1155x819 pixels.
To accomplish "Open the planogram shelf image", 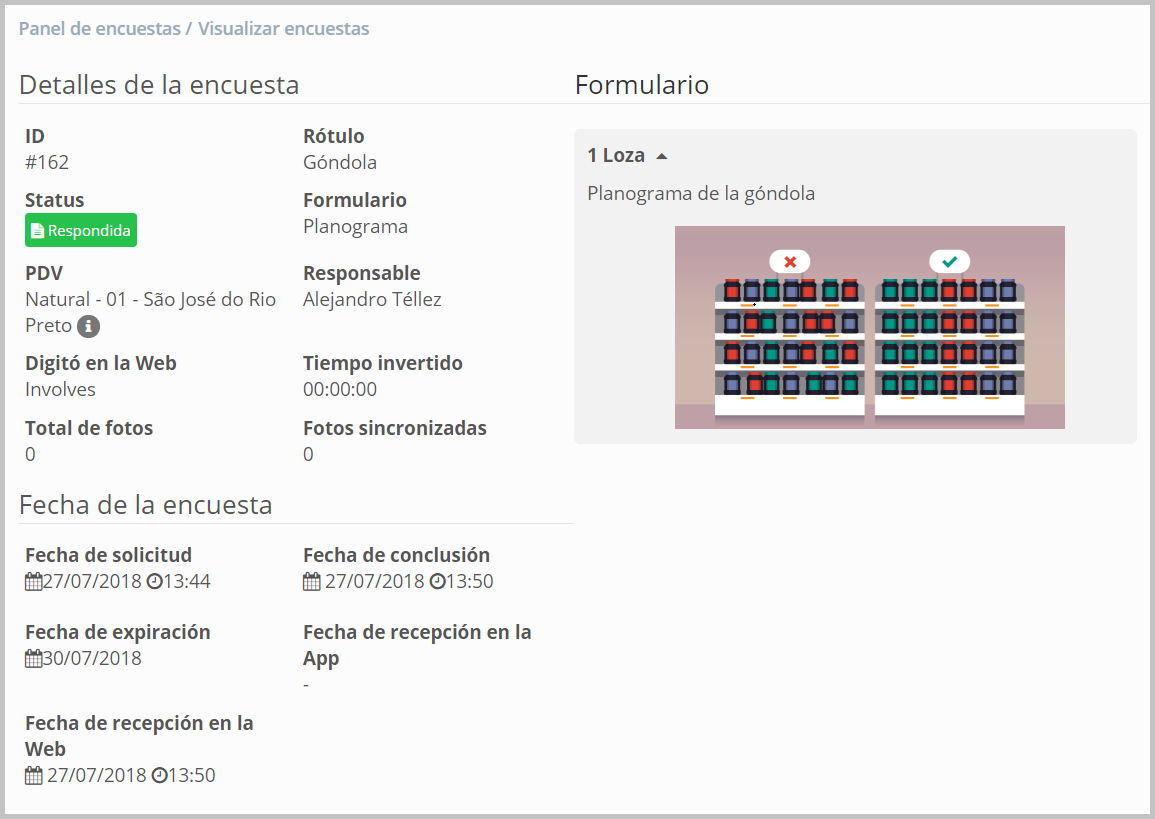I will pos(869,328).
